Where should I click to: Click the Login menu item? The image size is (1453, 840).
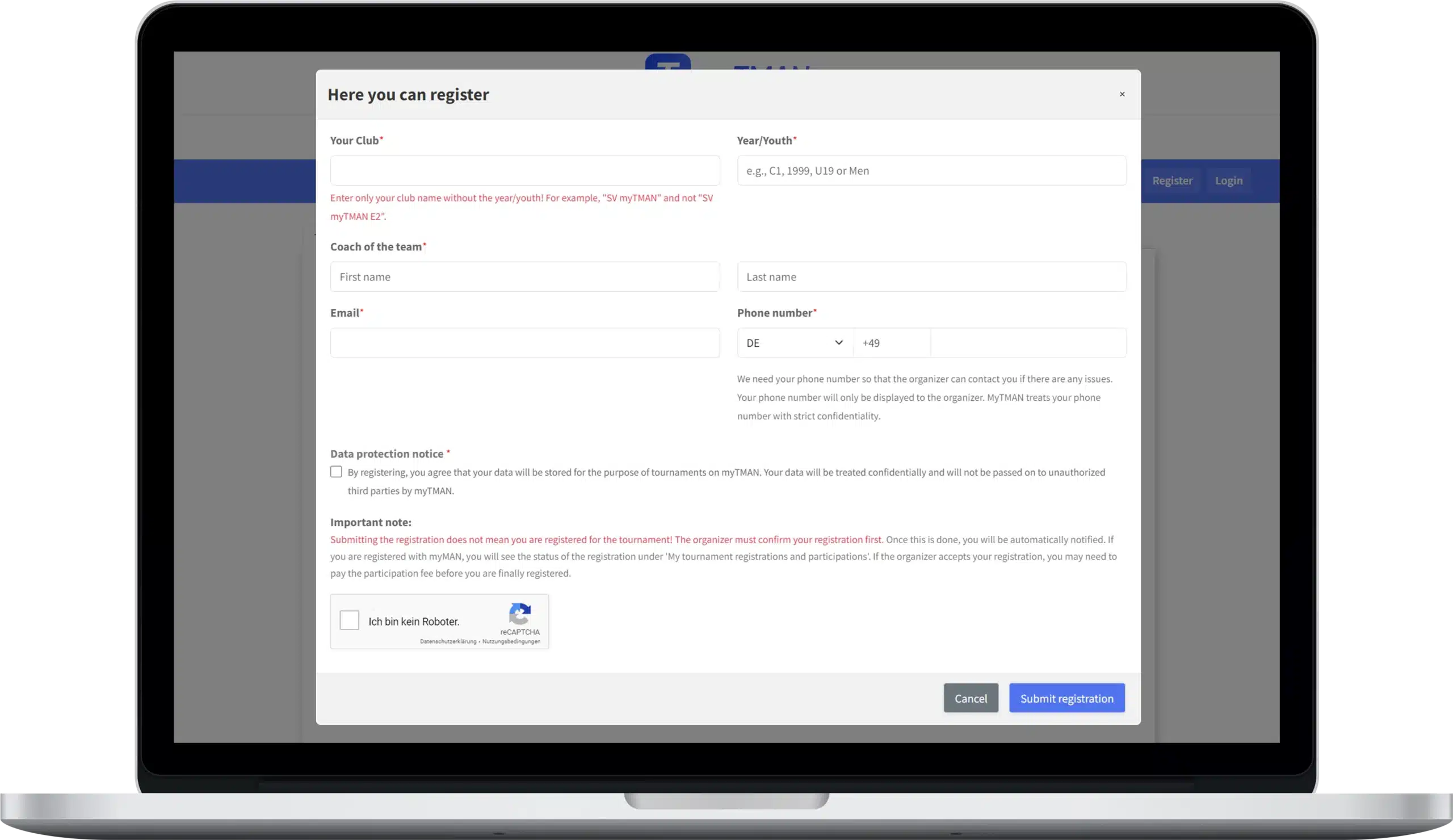tap(1229, 180)
